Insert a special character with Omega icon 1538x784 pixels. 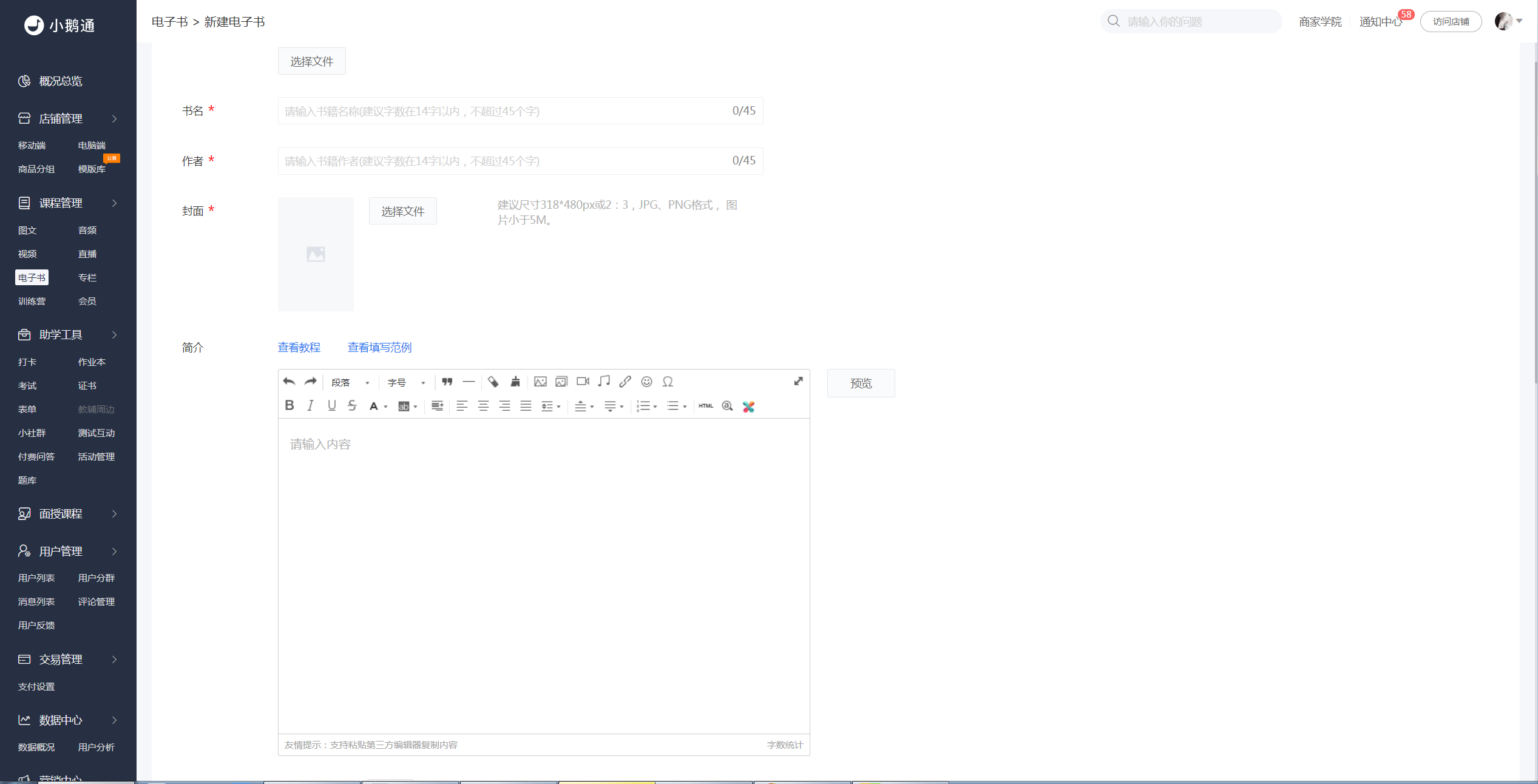(x=668, y=382)
